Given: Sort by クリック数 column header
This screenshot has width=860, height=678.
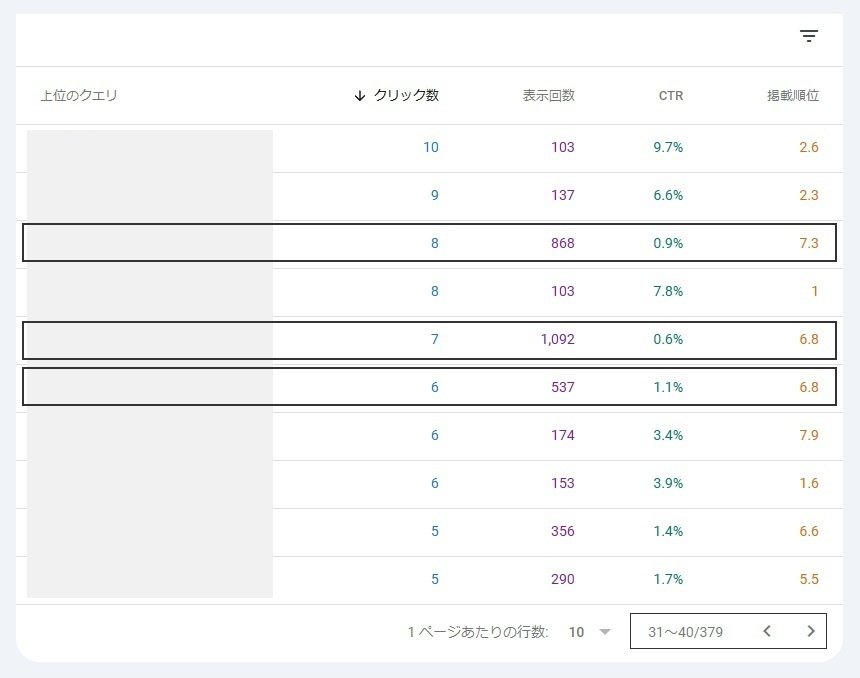Looking at the screenshot, I should click(x=406, y=95).
